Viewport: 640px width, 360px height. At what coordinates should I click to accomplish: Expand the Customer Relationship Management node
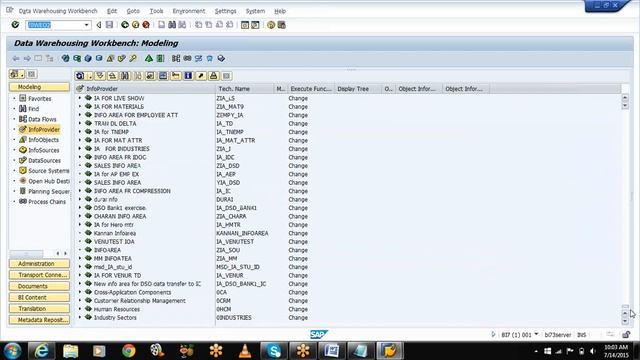(x=80, y=300)
